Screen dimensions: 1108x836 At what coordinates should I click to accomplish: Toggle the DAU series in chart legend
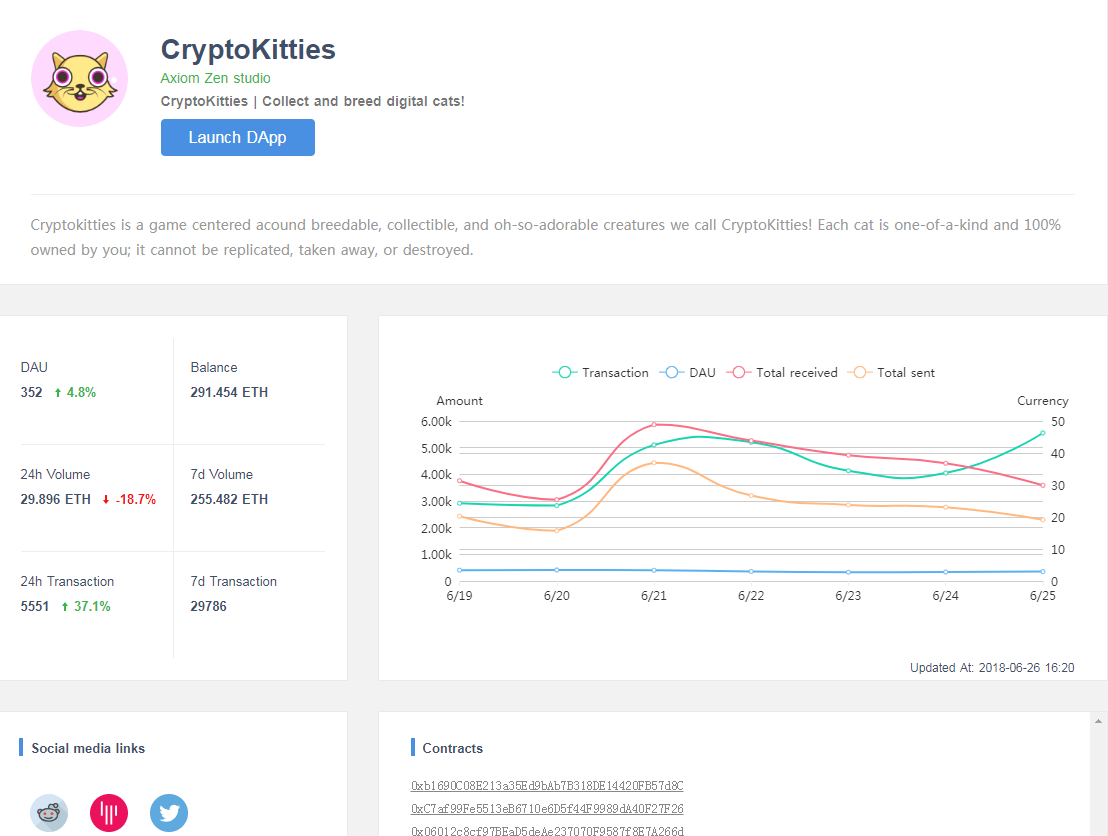(x=688, y=372)
